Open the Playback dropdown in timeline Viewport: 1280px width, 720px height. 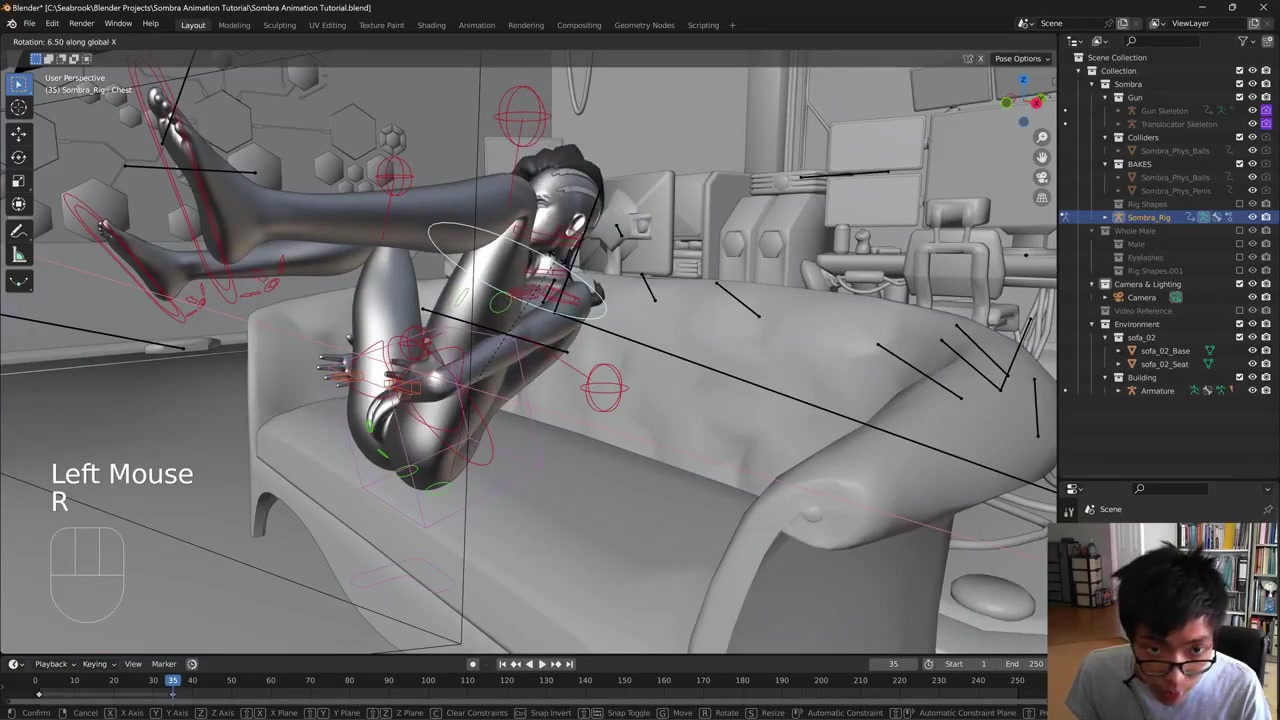coord(55,664)
